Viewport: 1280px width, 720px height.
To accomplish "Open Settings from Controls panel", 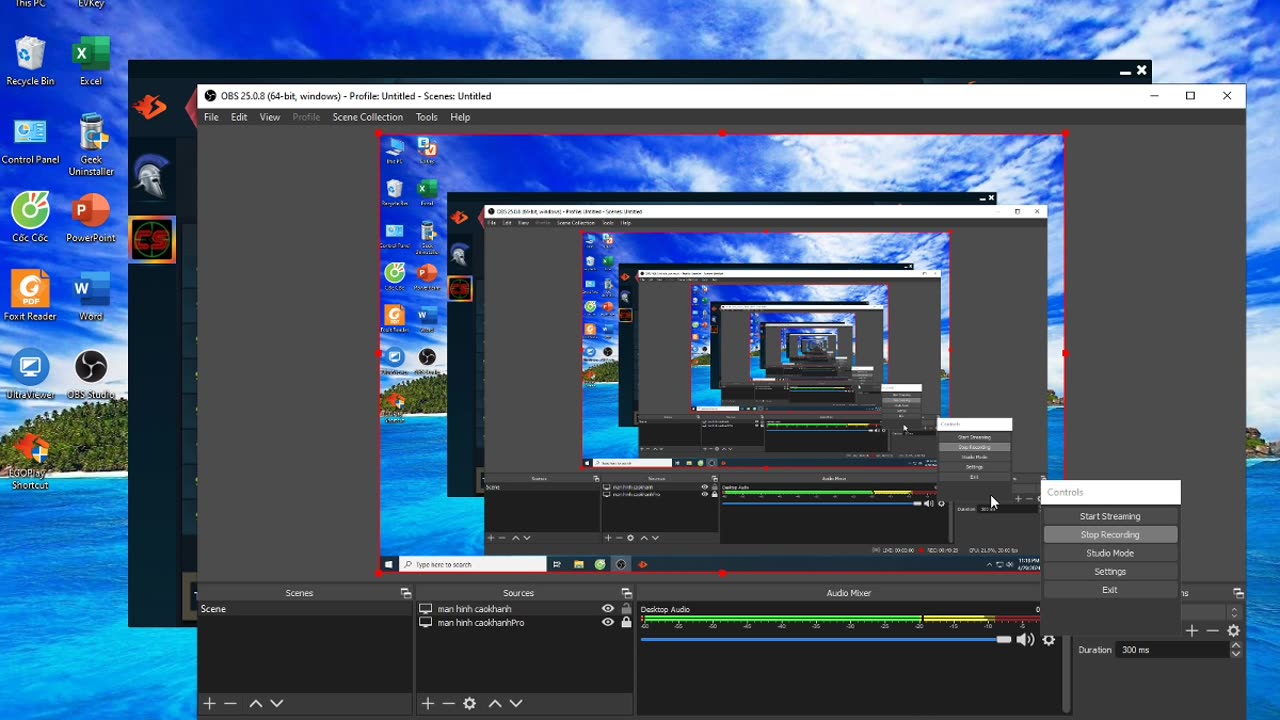I will (1110, 572).
